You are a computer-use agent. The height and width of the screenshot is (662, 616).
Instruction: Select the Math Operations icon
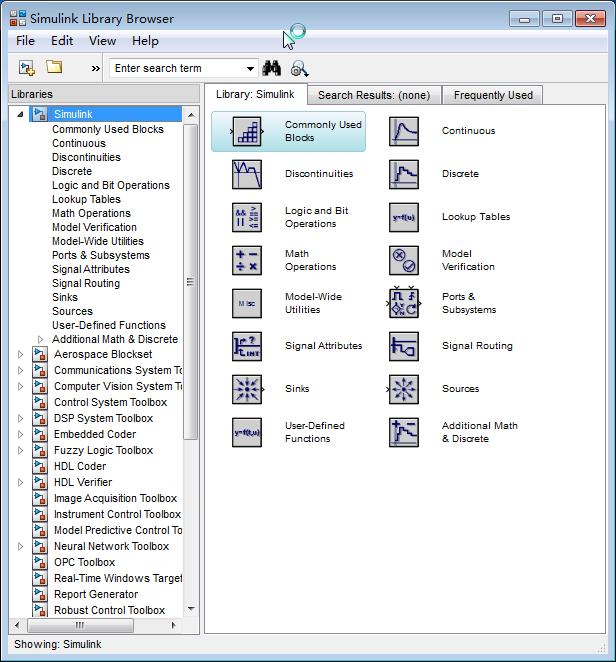(247, 260)
